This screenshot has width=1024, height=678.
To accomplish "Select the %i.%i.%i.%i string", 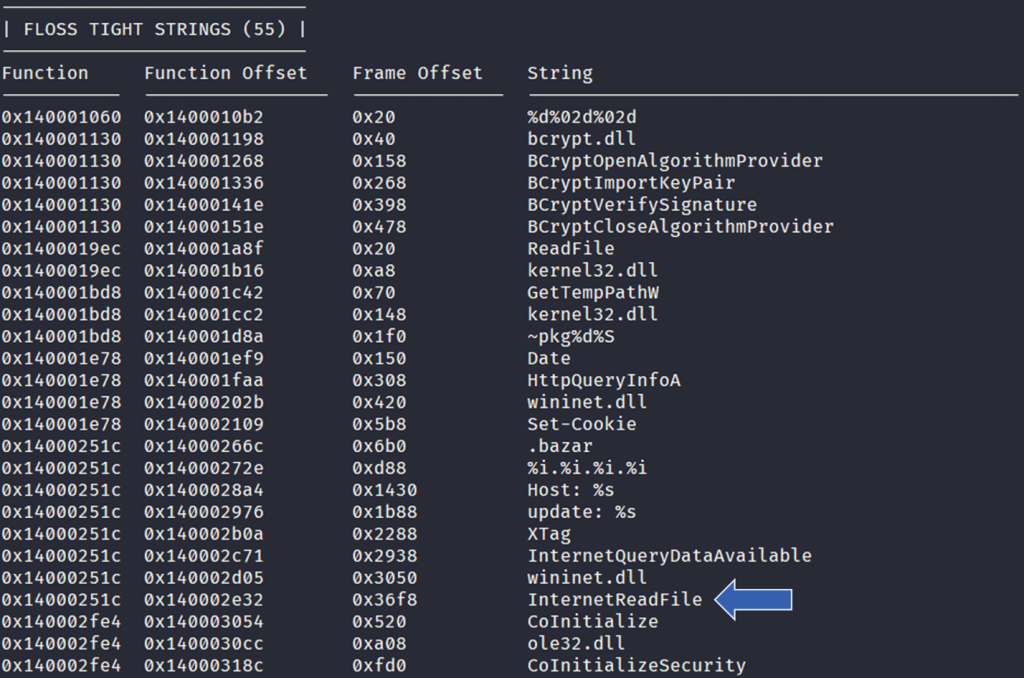I will tap(588, 468).
